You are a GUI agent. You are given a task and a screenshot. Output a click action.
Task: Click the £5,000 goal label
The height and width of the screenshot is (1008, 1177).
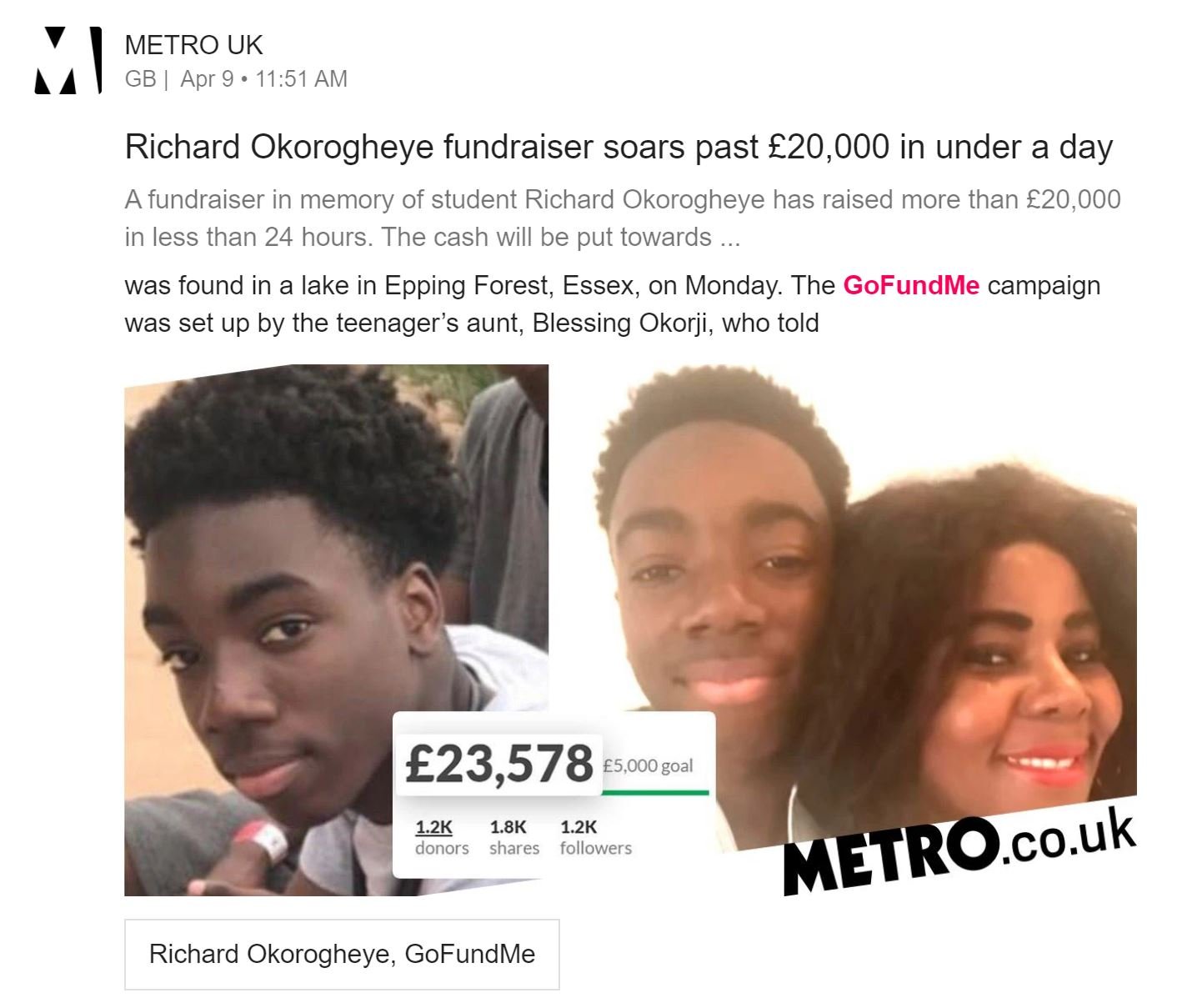pos(648,765)
